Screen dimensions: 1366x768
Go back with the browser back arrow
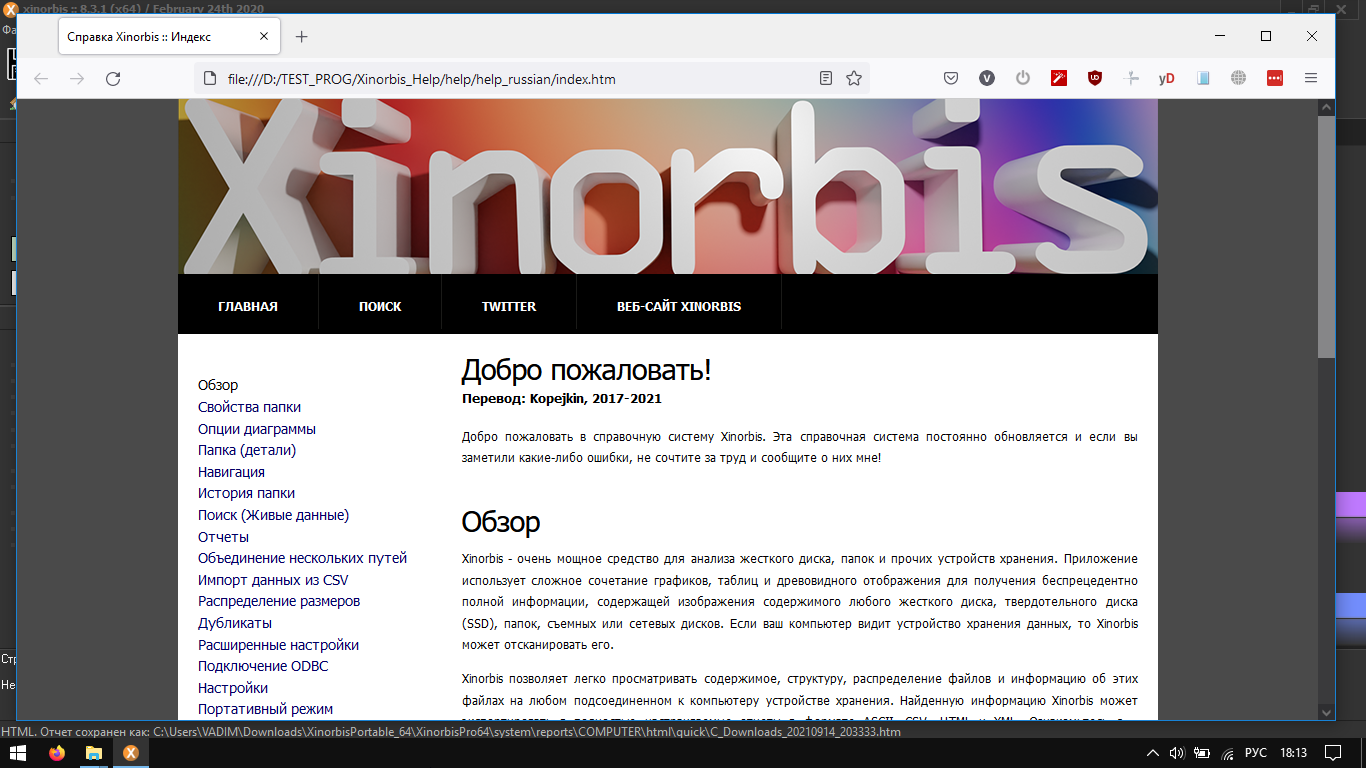pyautogui.click(x=41, y=78)
